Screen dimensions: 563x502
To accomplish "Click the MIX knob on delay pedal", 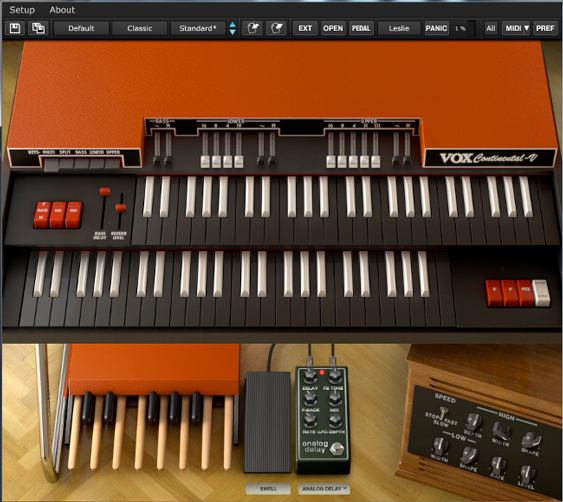I will (335, 399).
